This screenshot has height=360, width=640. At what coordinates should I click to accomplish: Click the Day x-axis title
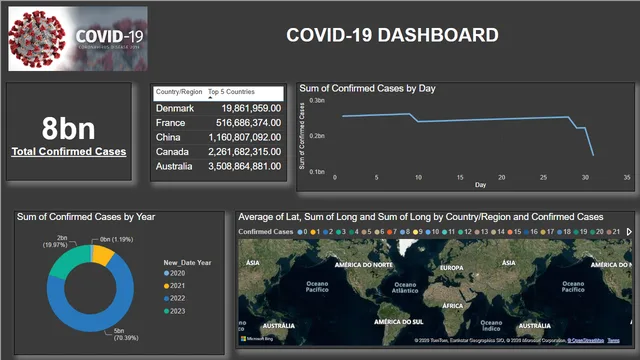(480, 185)
